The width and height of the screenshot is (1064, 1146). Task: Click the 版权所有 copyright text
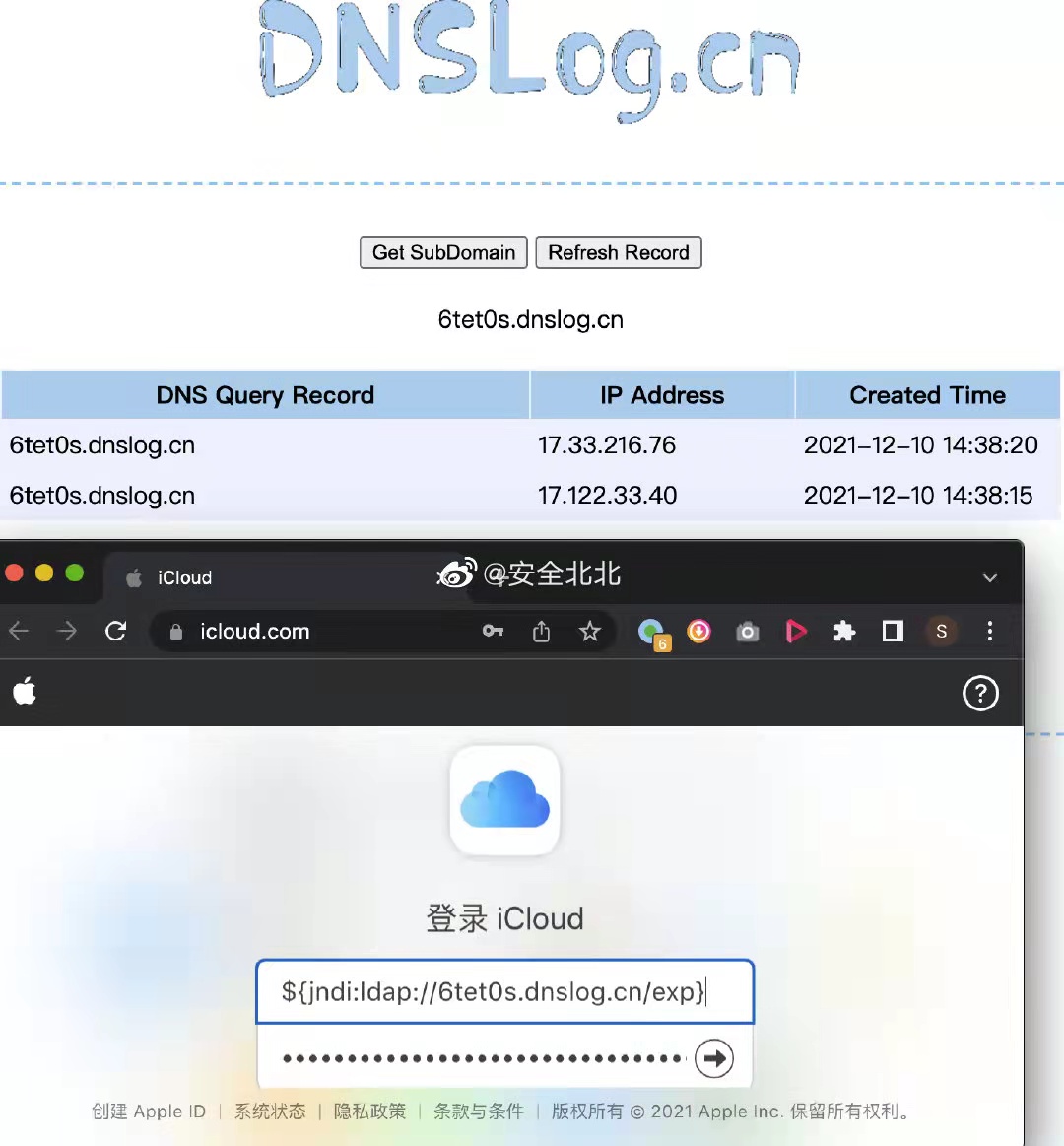[731, 1112]
